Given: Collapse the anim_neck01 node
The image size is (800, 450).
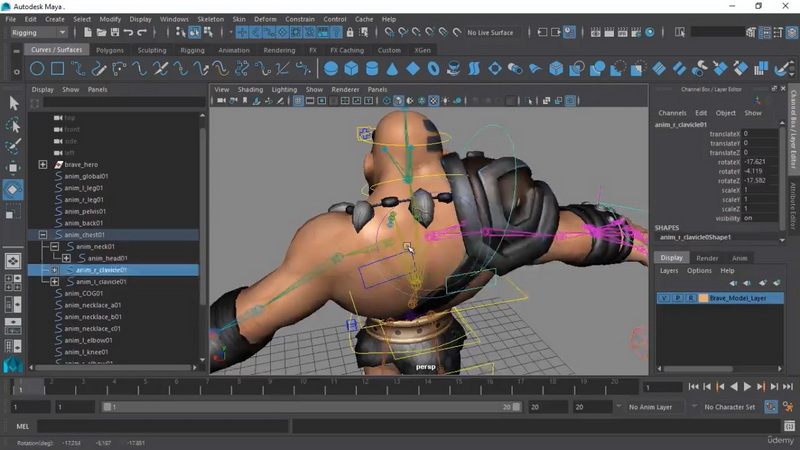Looking at the screenshot, I should 55,246.
